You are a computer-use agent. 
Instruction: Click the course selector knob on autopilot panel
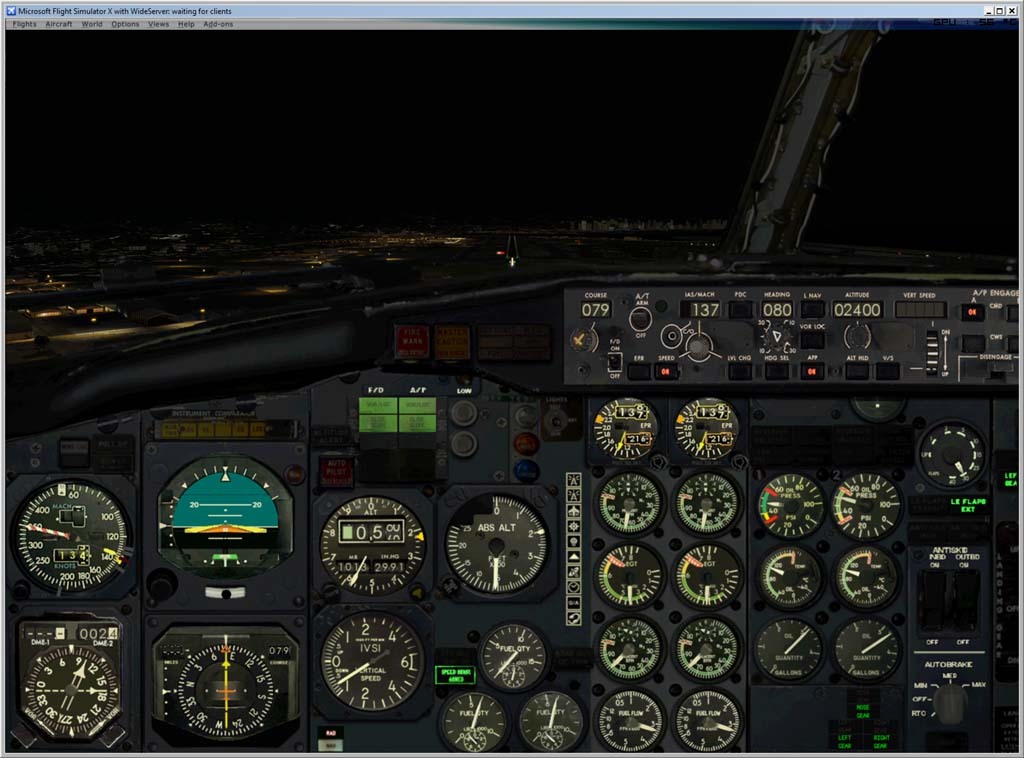point(581,340)
